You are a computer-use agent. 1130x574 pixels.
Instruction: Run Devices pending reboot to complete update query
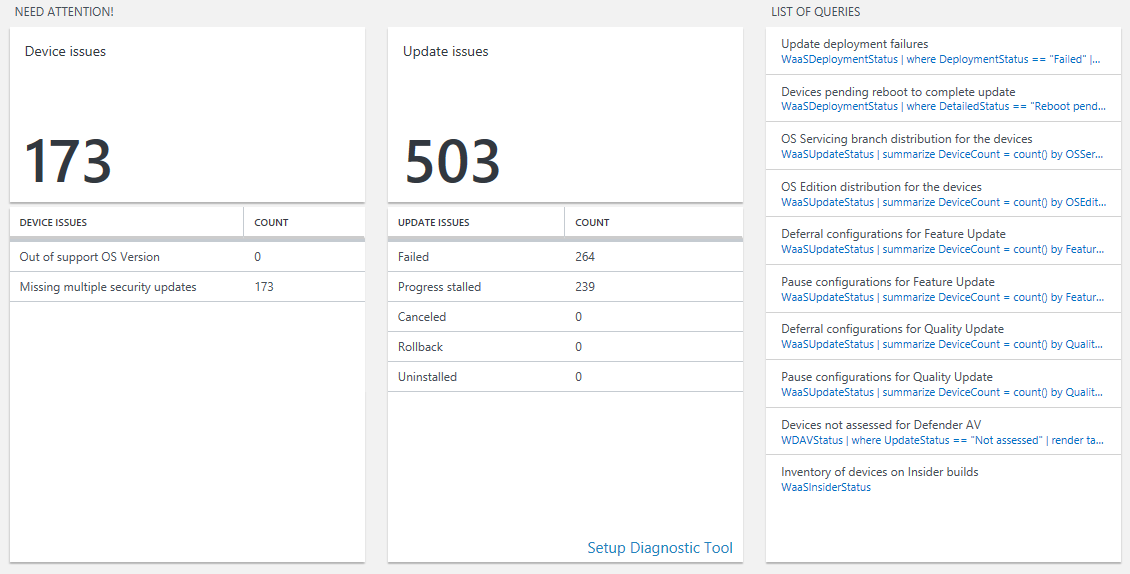click(942, 99)
